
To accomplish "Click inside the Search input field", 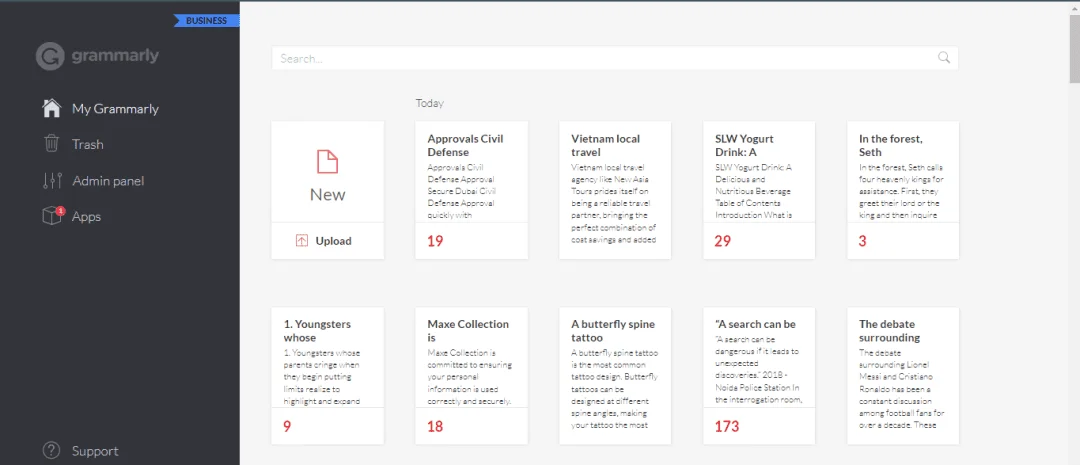I will pos(614,58).
